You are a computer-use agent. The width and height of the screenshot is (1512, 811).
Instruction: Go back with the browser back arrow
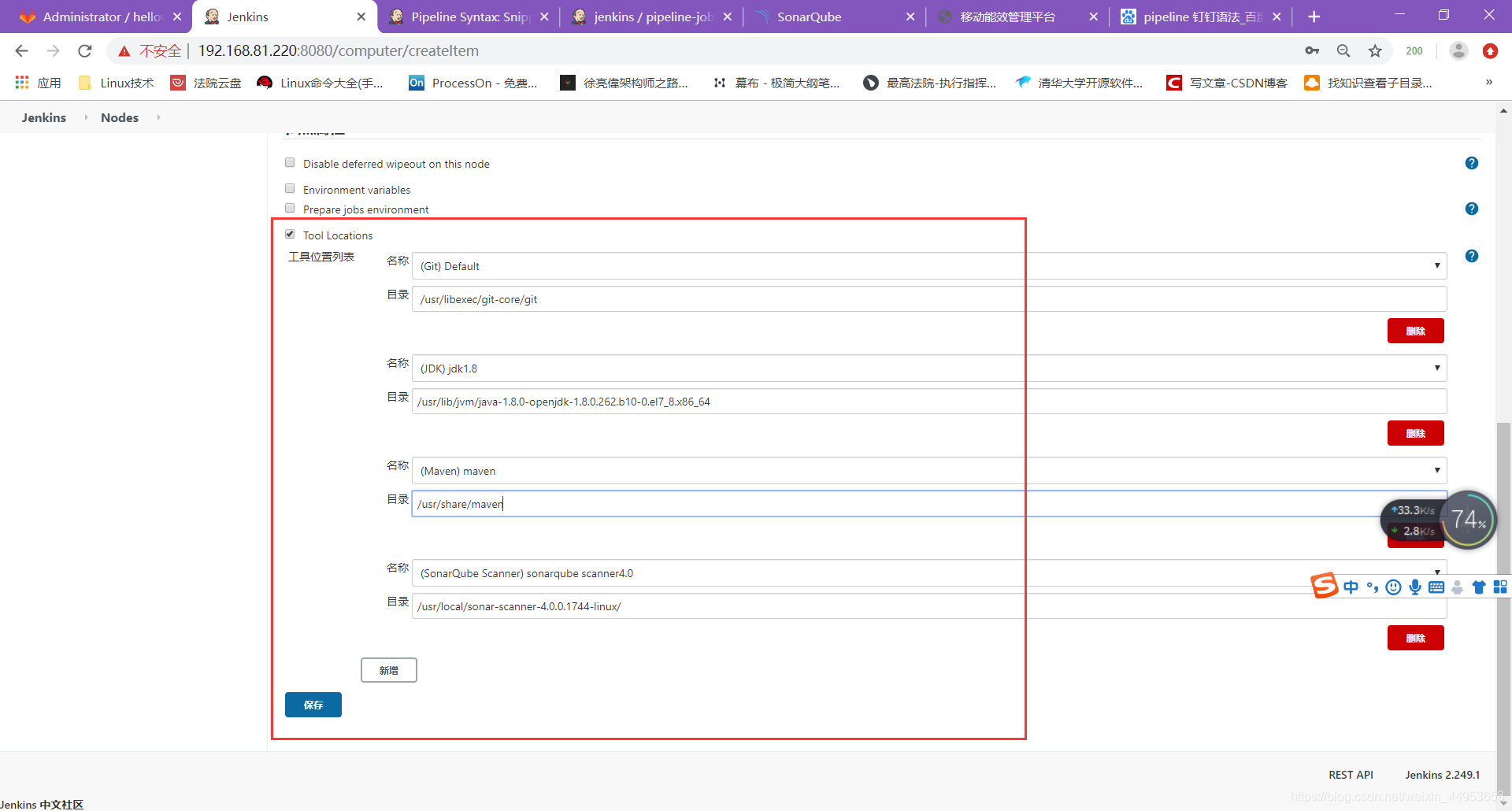pyautogui.click(x=21, y=51)
